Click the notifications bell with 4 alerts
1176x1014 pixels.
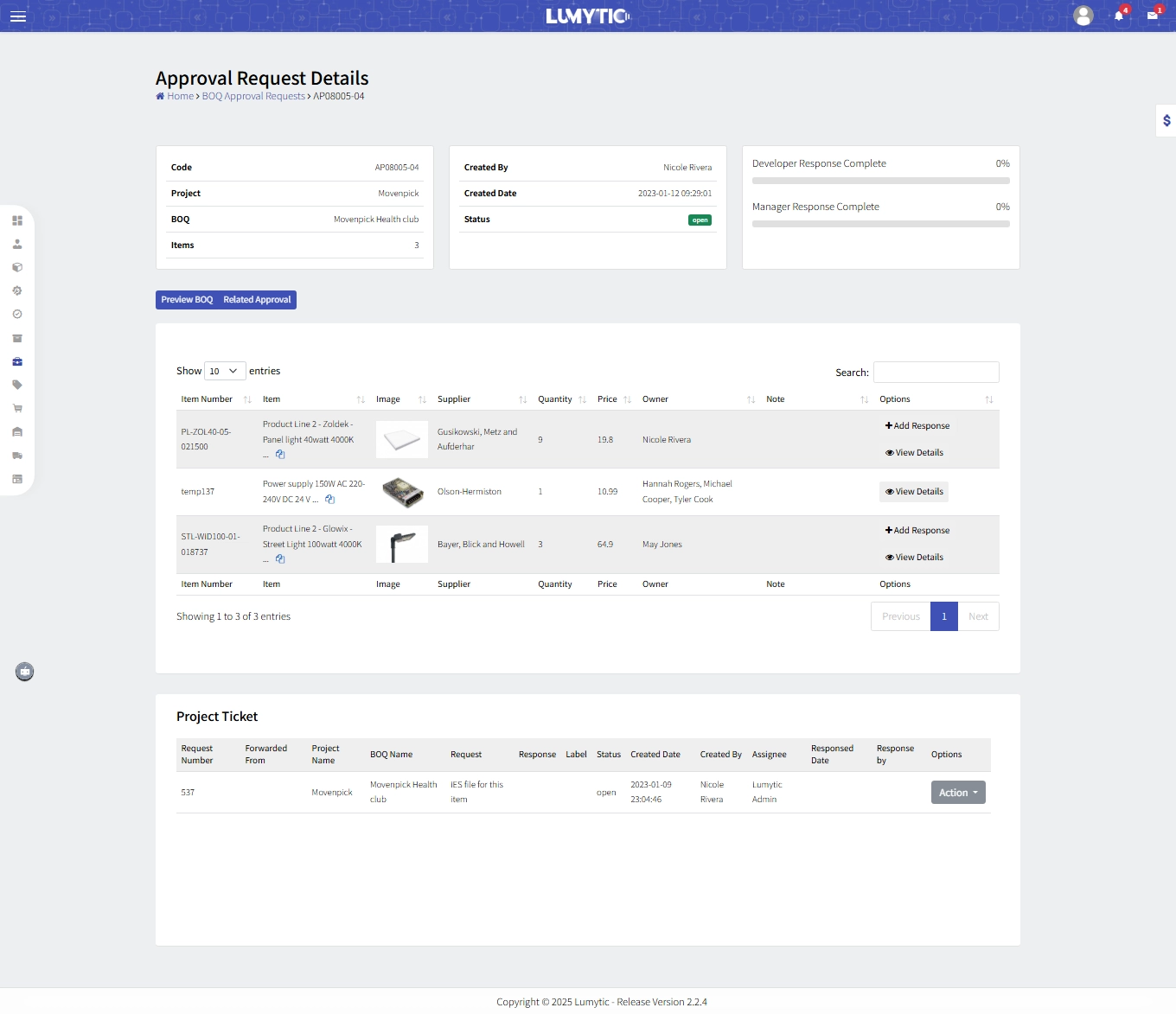(1120, 16)
